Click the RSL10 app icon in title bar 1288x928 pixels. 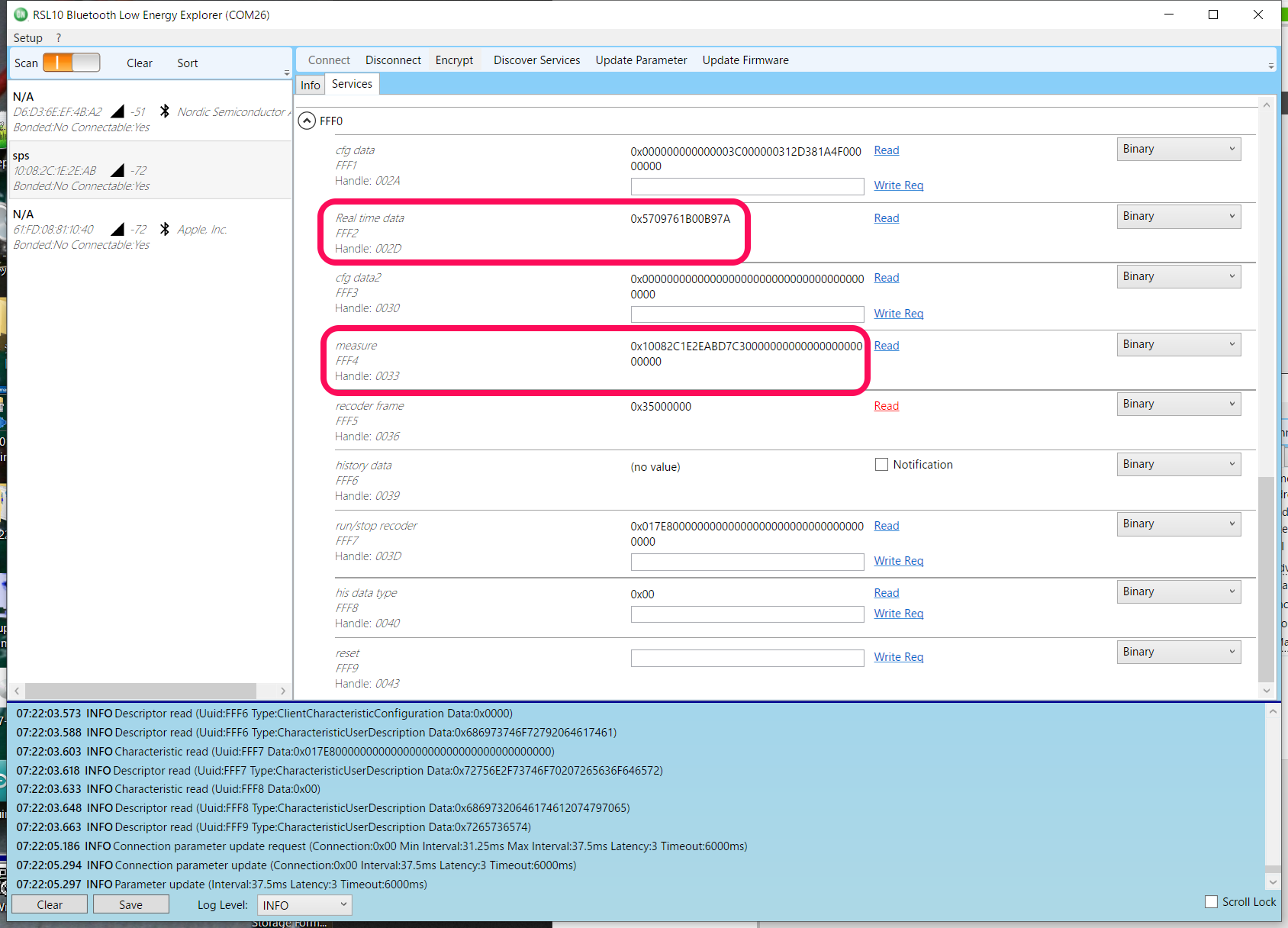pyautogui.click(x=21, y=14)
